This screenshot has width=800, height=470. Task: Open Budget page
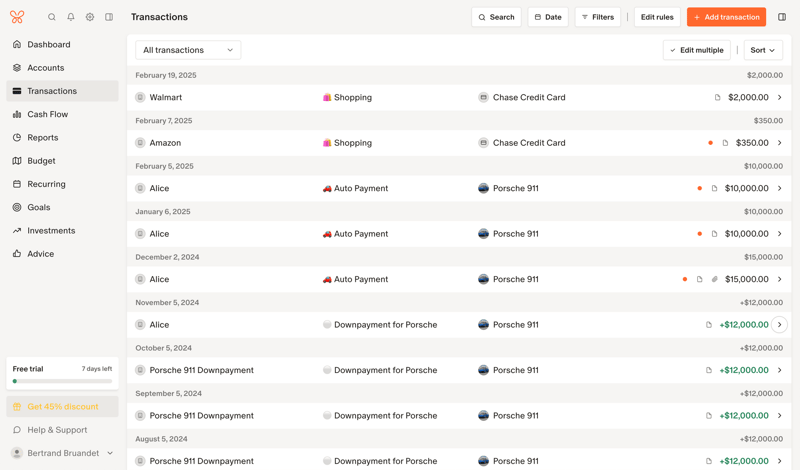coord(62,161)
